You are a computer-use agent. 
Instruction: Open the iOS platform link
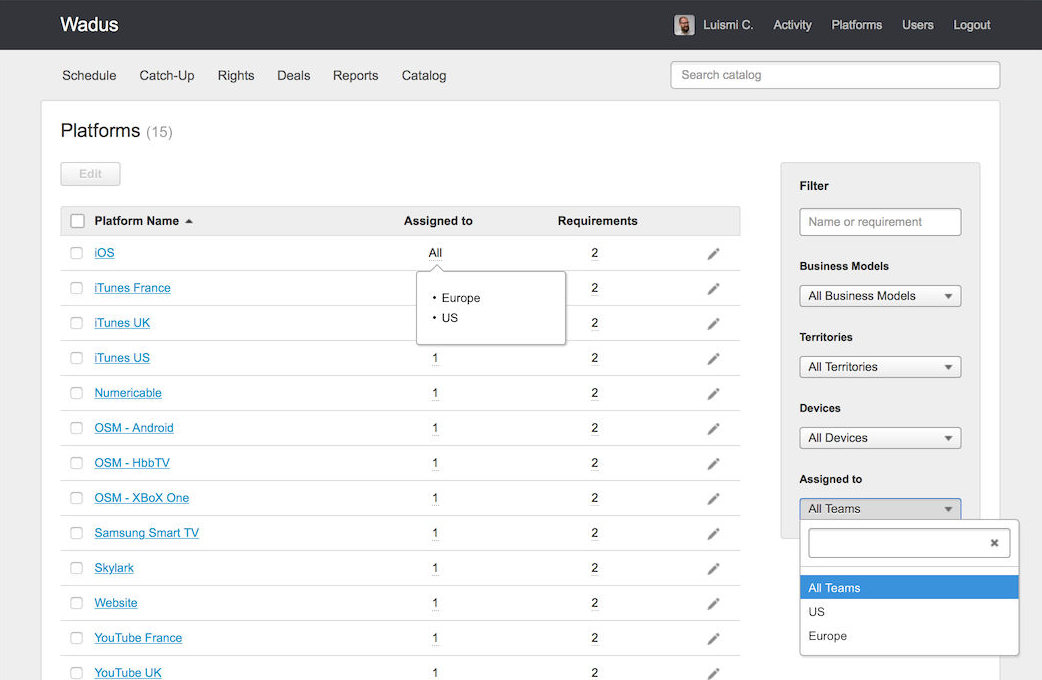pos(104,253)
